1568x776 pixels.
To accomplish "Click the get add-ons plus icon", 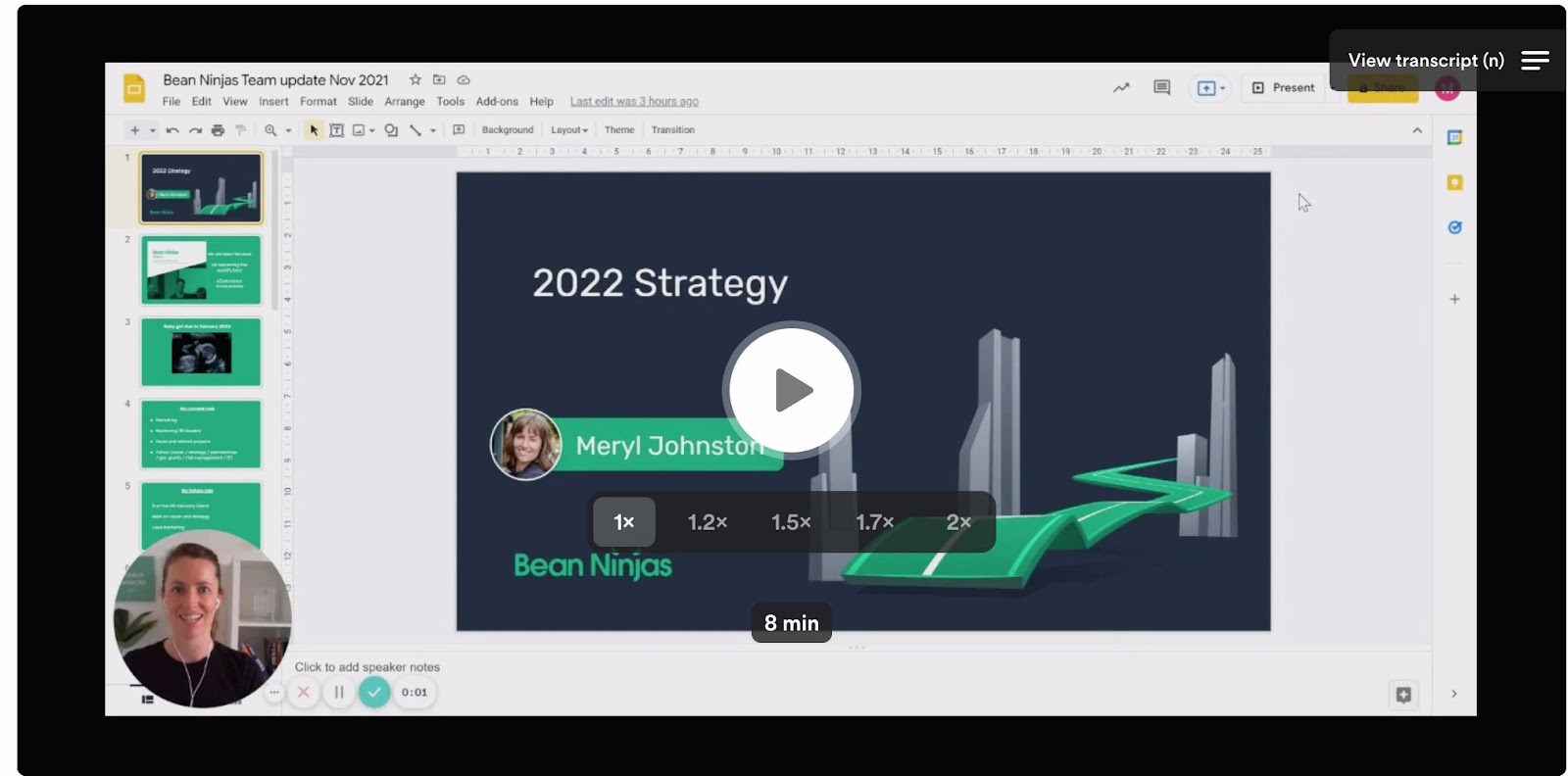I will point(1454,299).
